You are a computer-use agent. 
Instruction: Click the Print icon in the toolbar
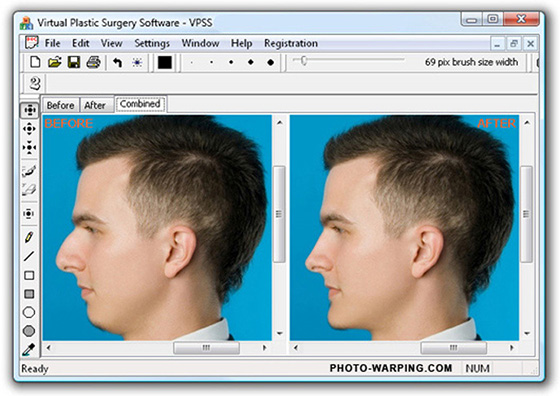pos(93,62)
